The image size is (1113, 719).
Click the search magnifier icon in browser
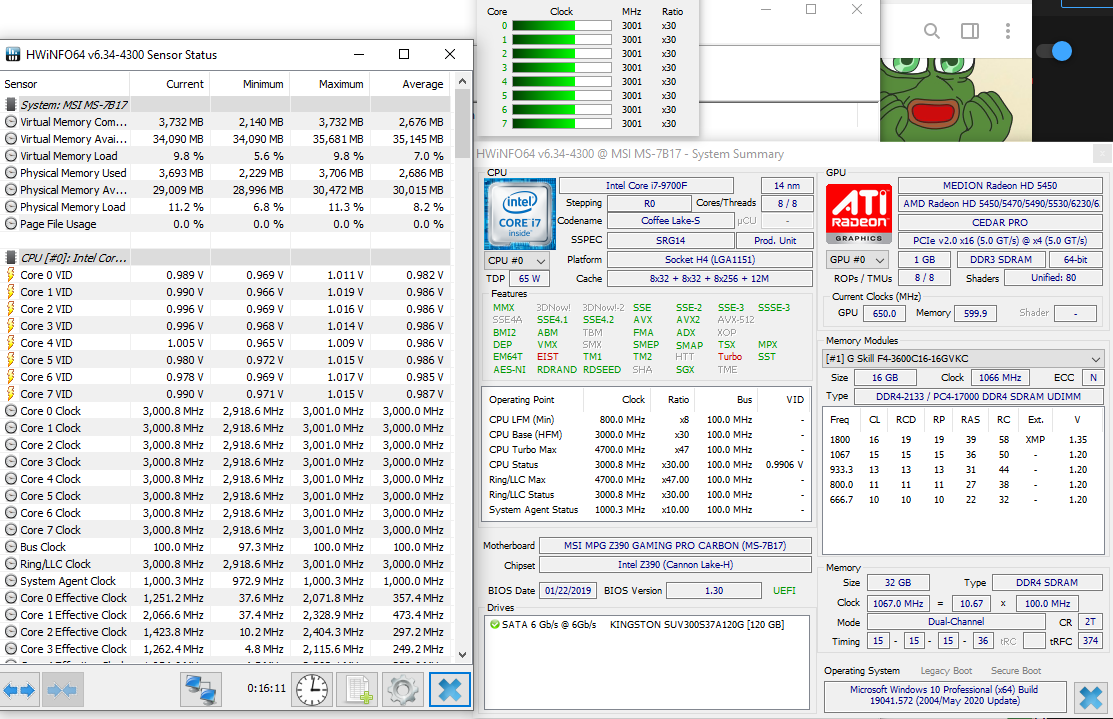pyautogui.click(x=931, y=31)
